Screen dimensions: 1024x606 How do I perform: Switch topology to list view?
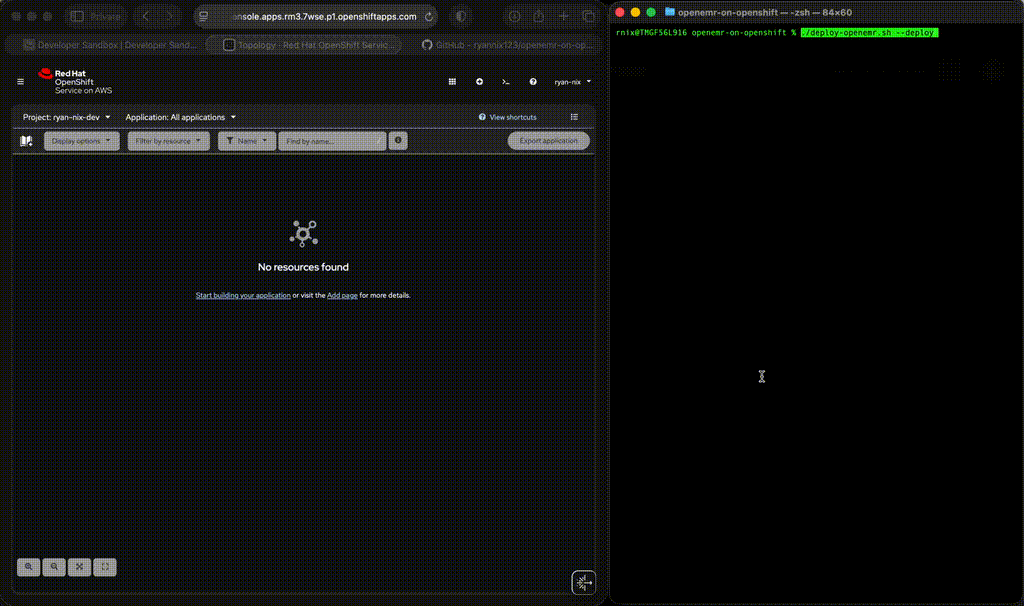pyautogui.click(x=574, y=117)
